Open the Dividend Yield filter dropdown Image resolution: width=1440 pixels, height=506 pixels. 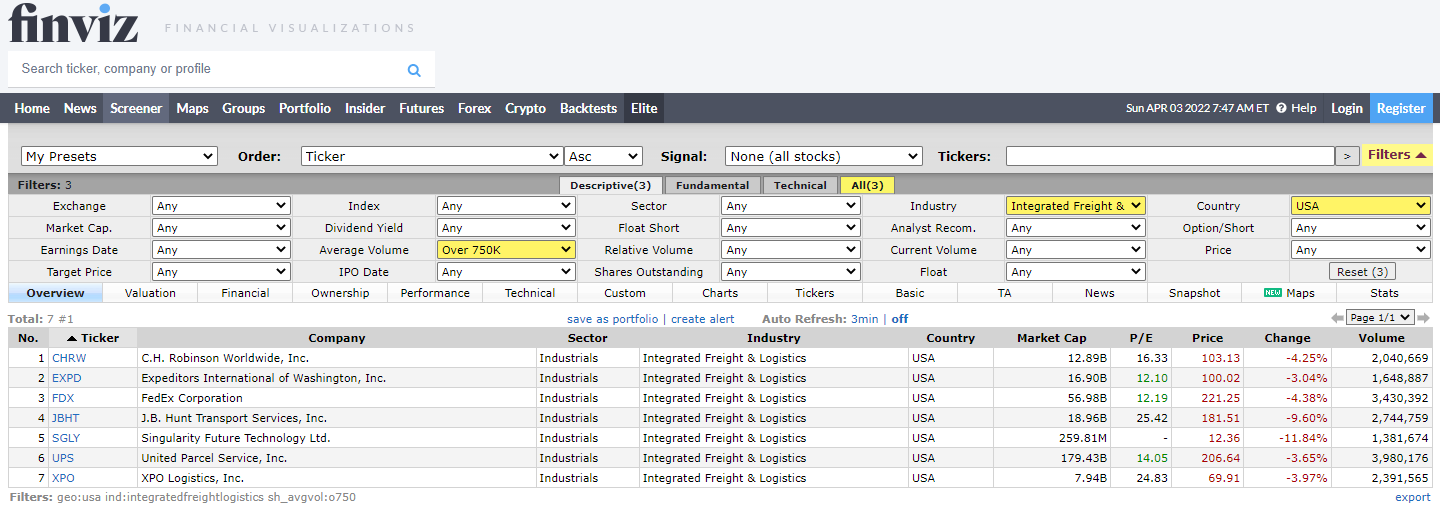point(506,228)
